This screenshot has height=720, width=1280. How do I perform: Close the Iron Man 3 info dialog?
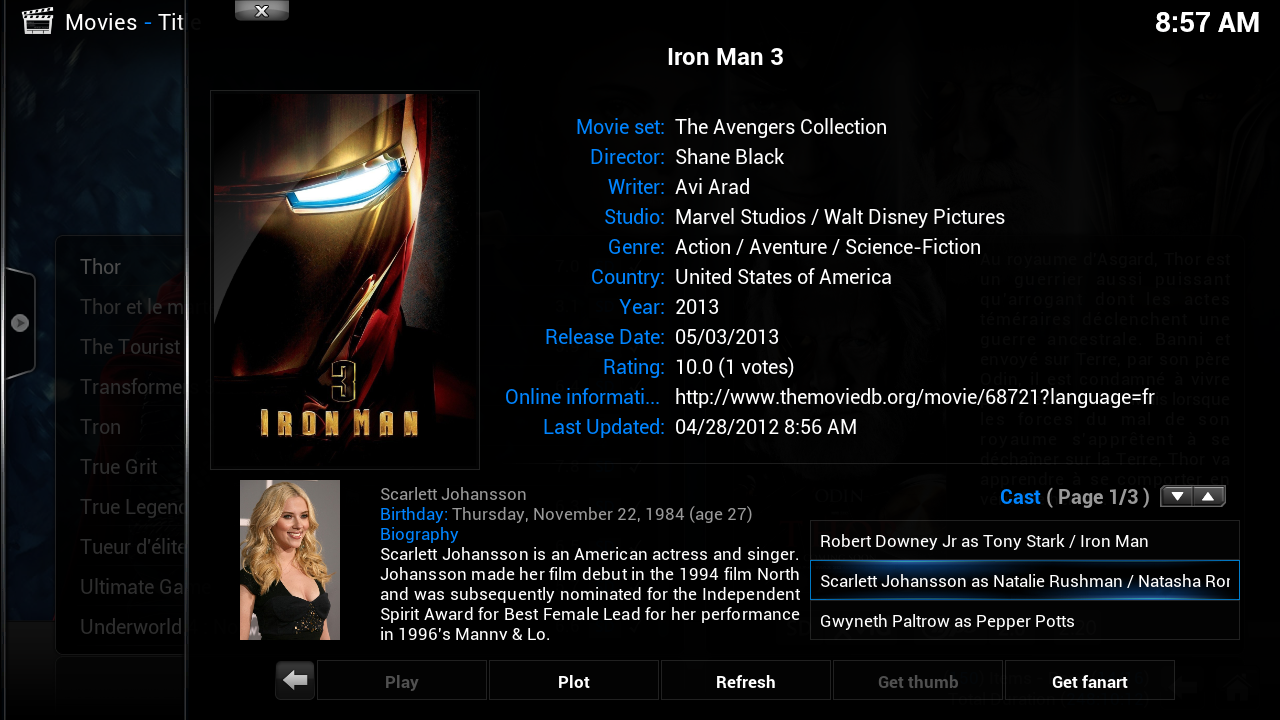coord(262,11)
